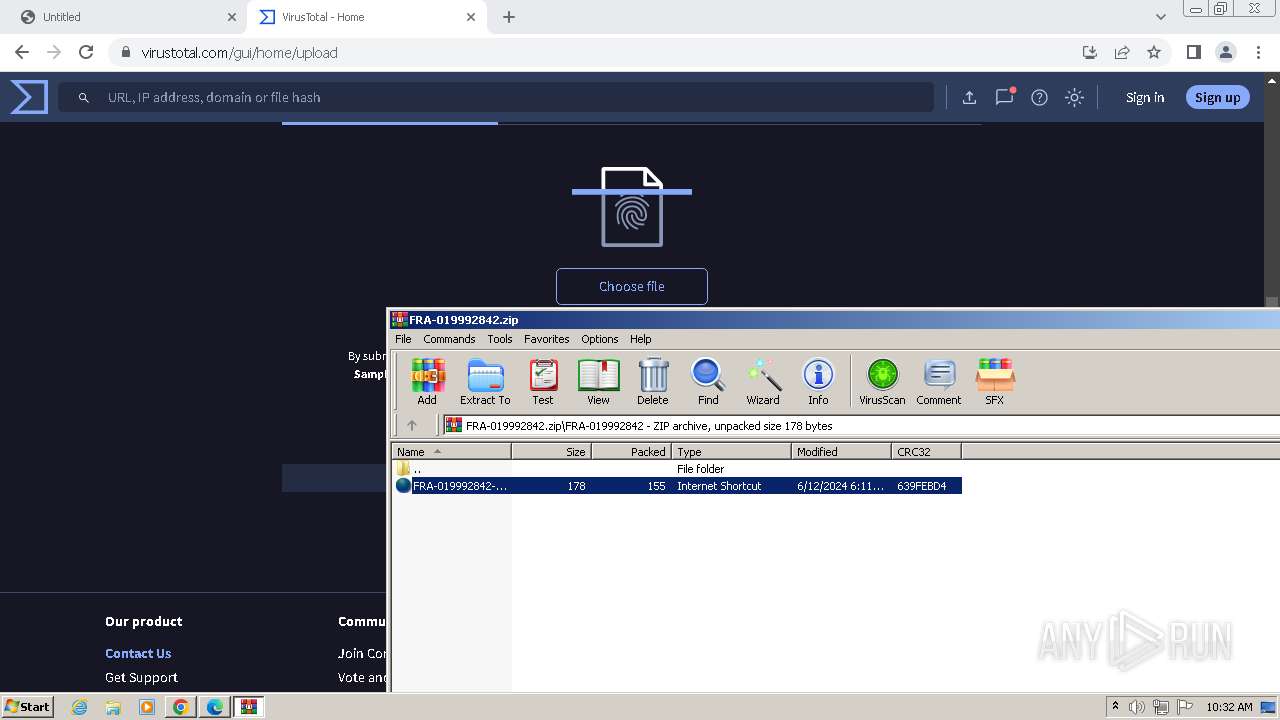Open Extract To in WinRAR
The width and height of the screenshot is (1280, 720).
[485, 382]
